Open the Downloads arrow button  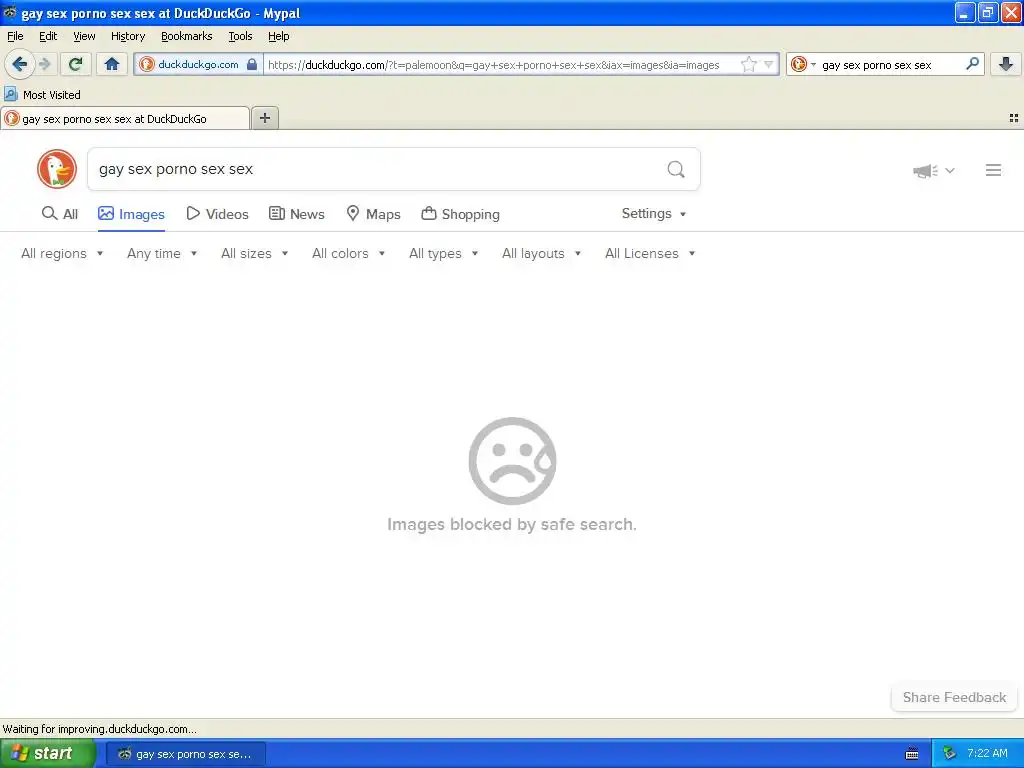point(1006,64)
